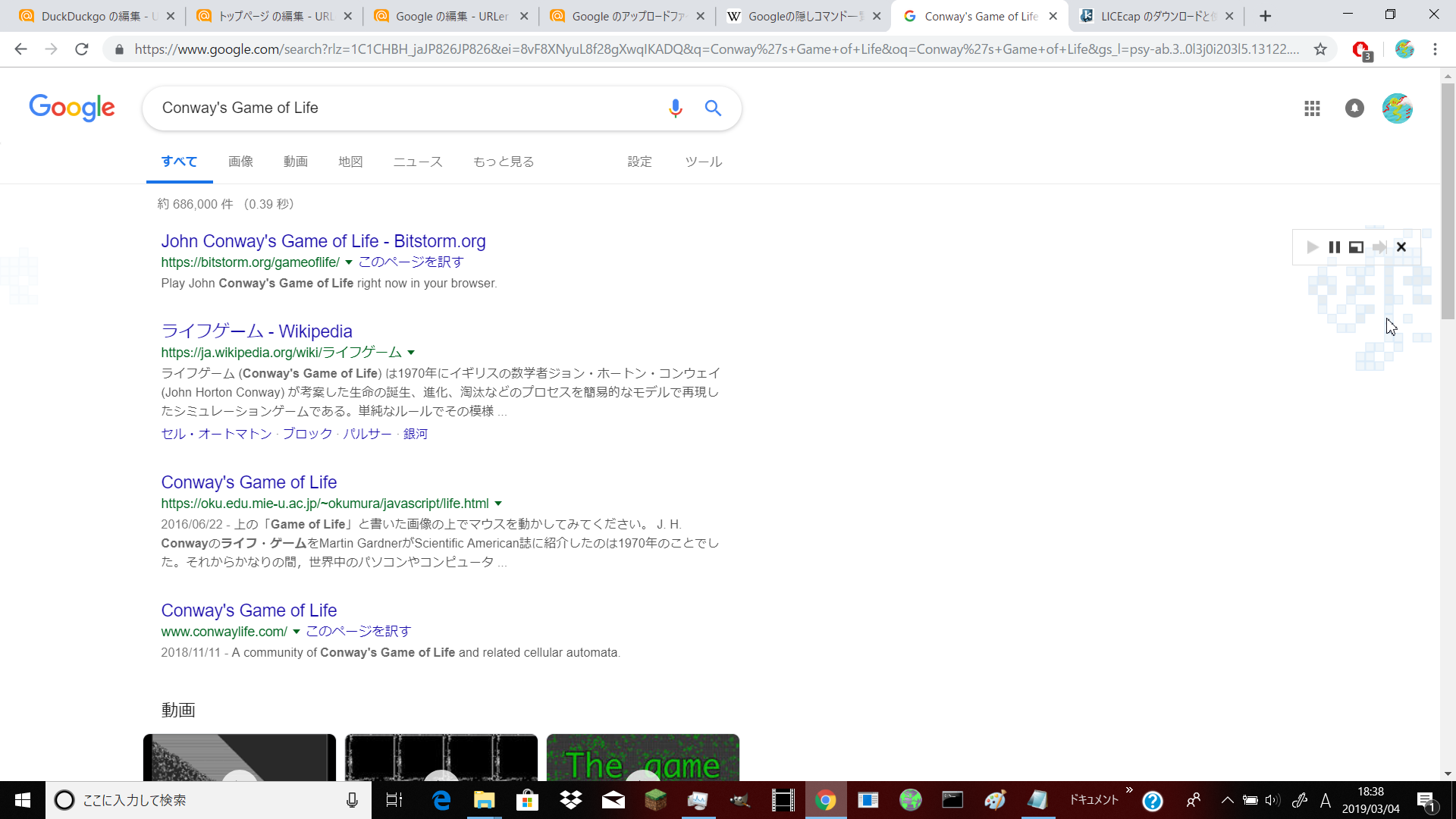Viewport: 1456px width, 819px height.
Task: Switch to the すべて search tab
Action: (x=179, y=162)
